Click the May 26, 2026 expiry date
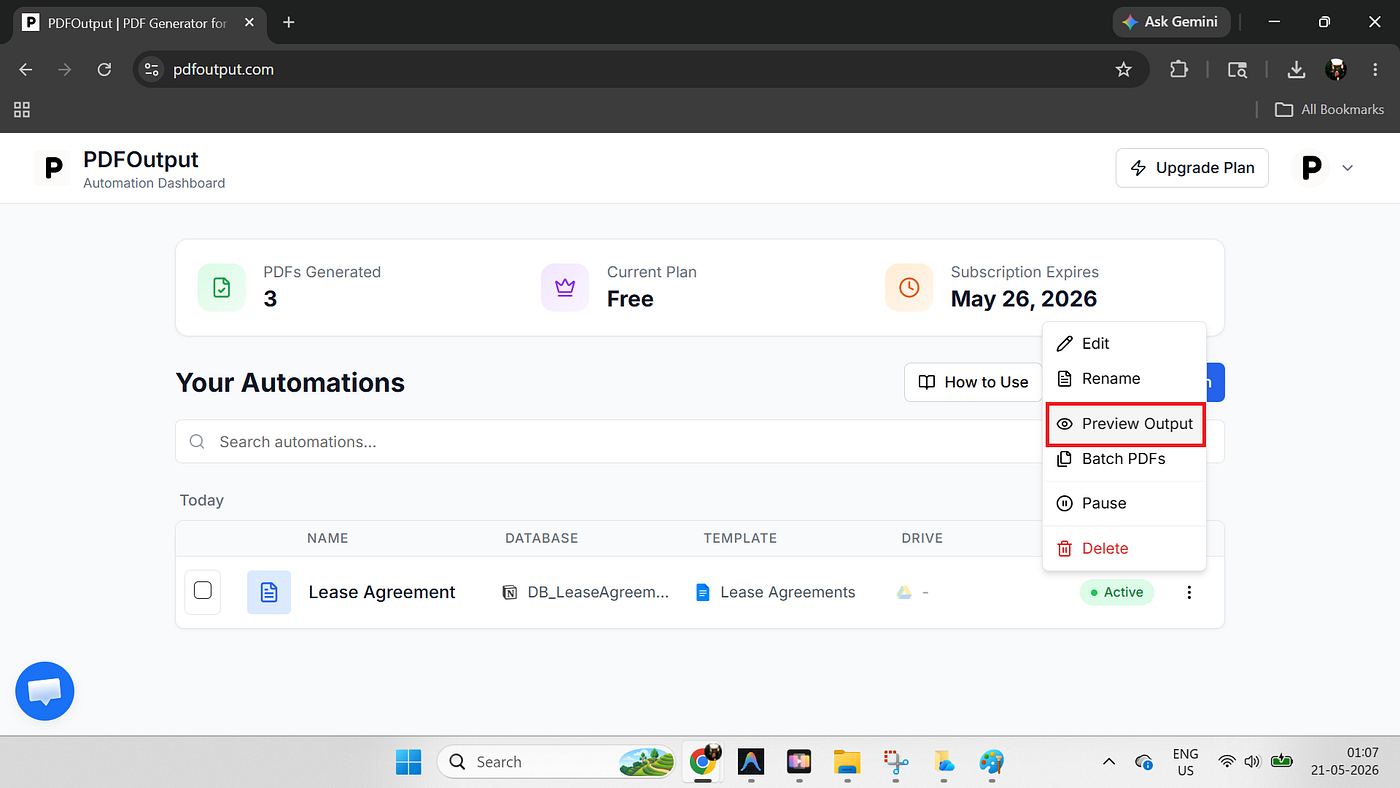The height and width of the screenshot is (788, 1400). (x=1024, y=299)
